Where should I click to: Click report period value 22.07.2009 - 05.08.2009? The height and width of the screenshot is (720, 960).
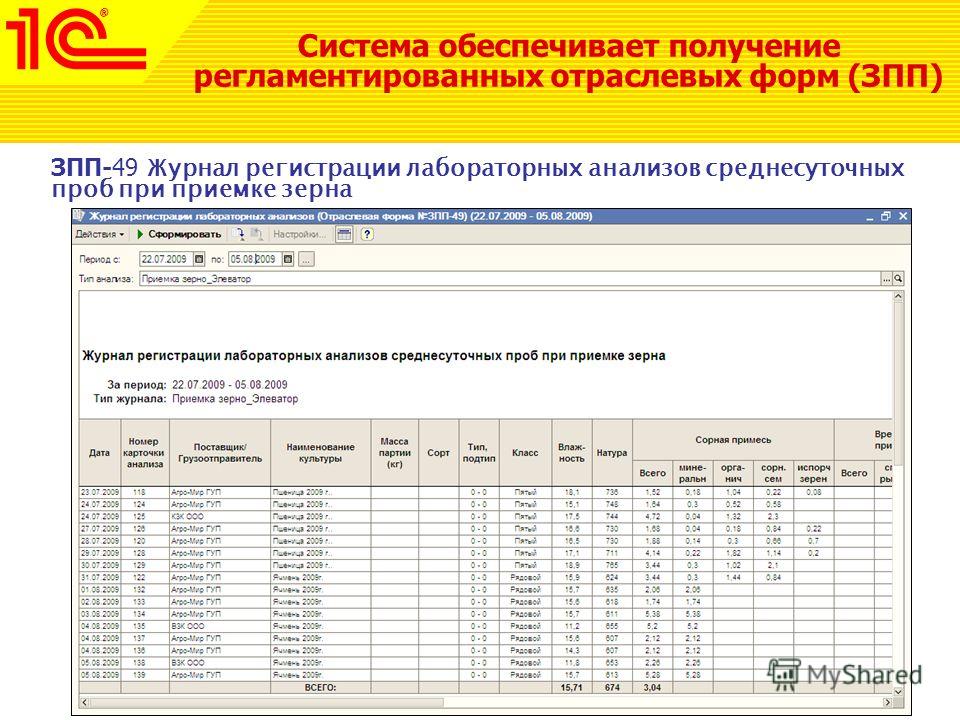230,385
